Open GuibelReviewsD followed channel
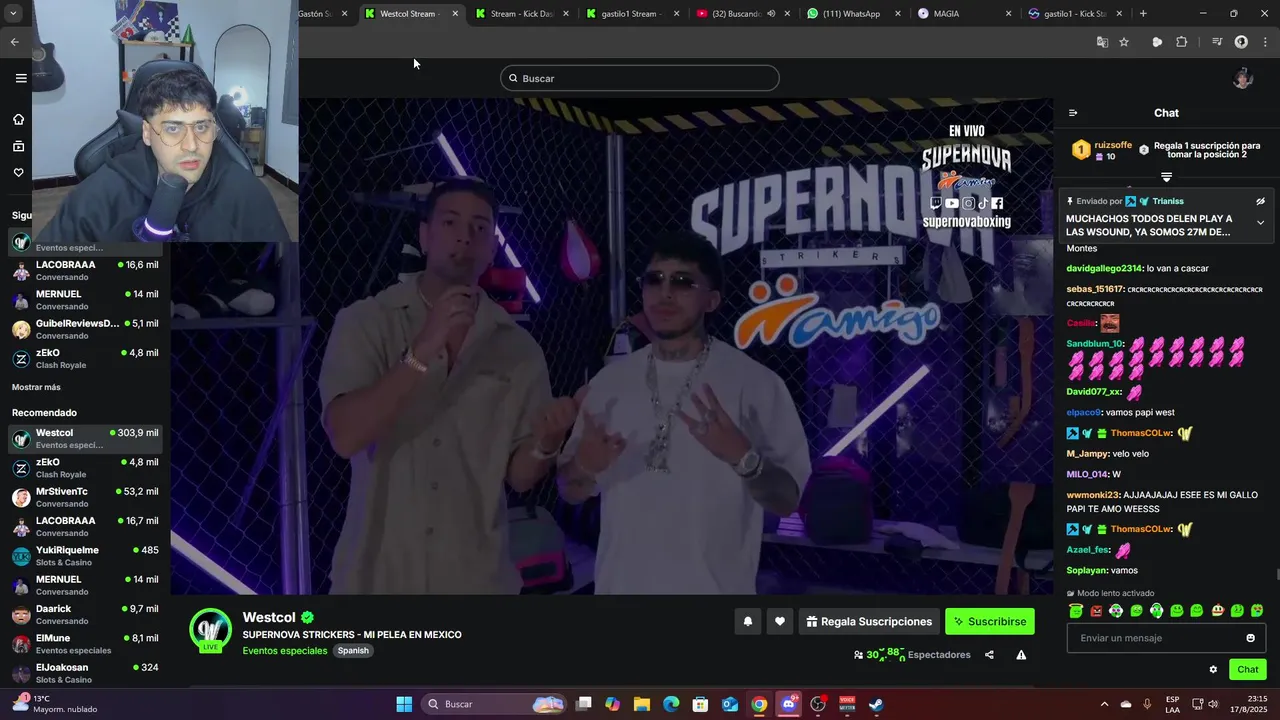 click(85, 329)
